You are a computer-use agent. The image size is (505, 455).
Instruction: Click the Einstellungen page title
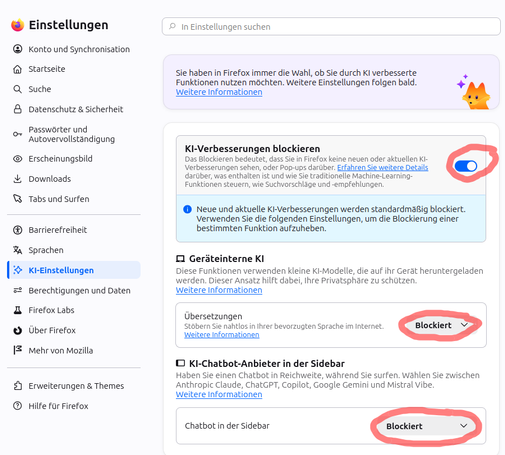69,25
